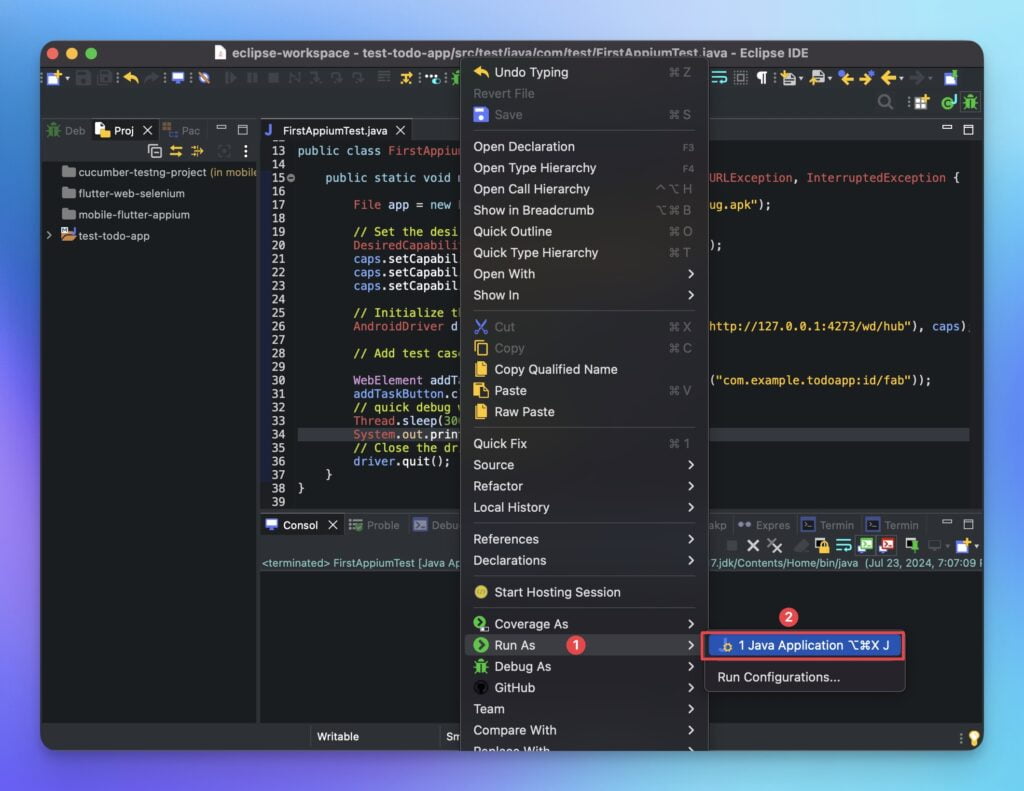Screen dimensions: 1024x791
Task: Open the New wizard dropdown arrow
Action: [x=67, y=78]
